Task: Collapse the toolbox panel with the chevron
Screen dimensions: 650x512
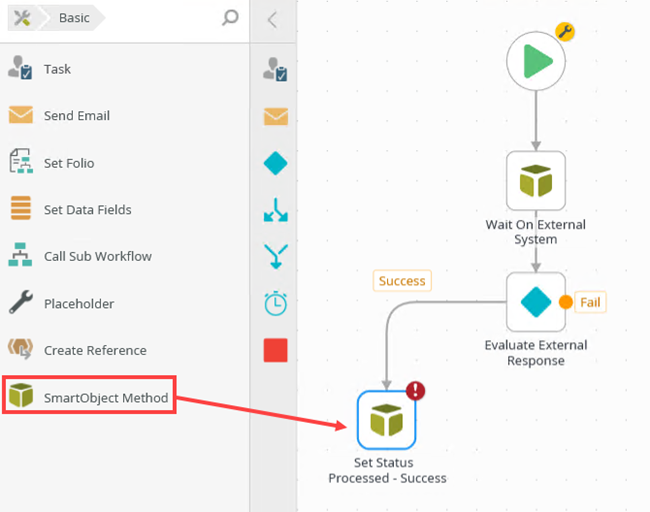Action: click(272, 19)
